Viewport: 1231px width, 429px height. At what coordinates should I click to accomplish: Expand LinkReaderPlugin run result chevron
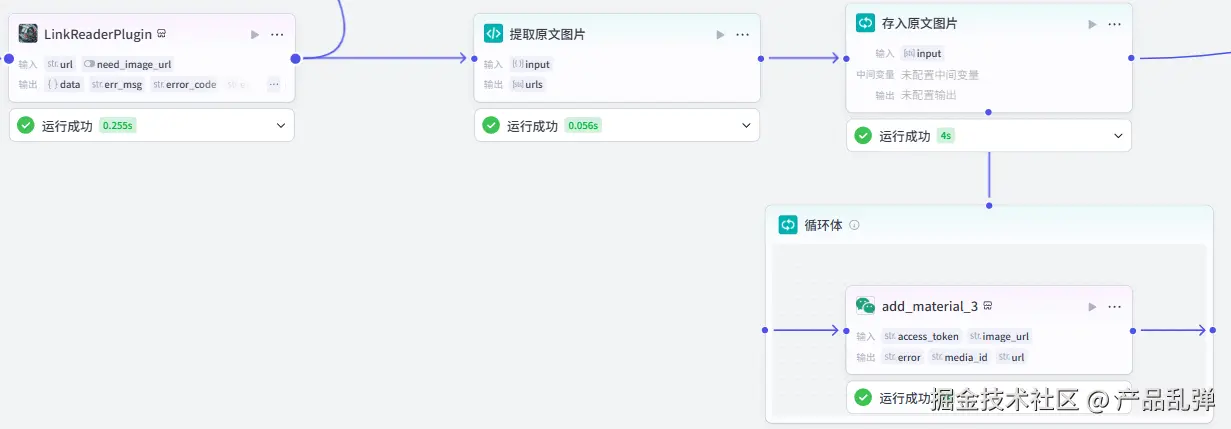tap(280, 126)
